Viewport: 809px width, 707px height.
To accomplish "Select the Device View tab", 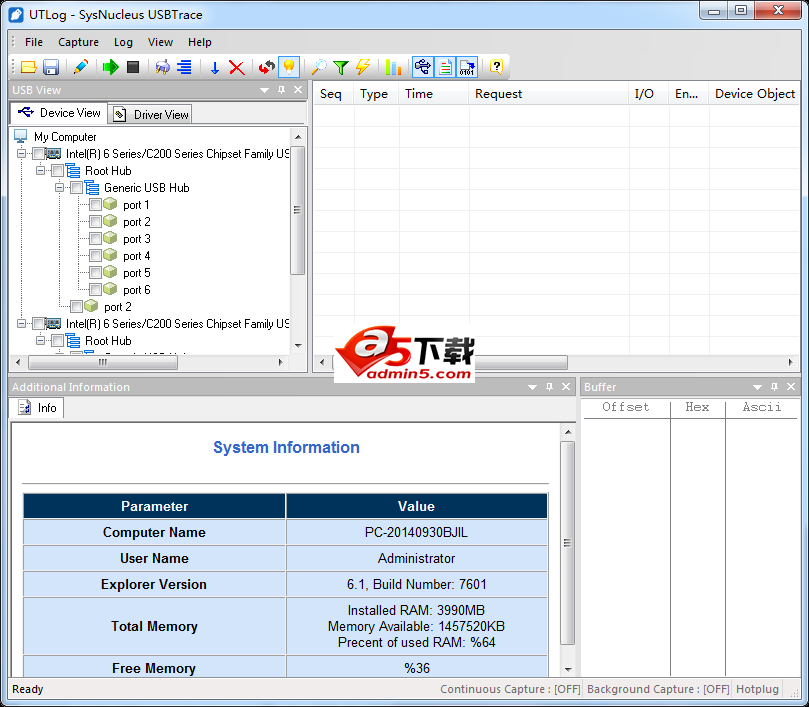I will [59, 113].
